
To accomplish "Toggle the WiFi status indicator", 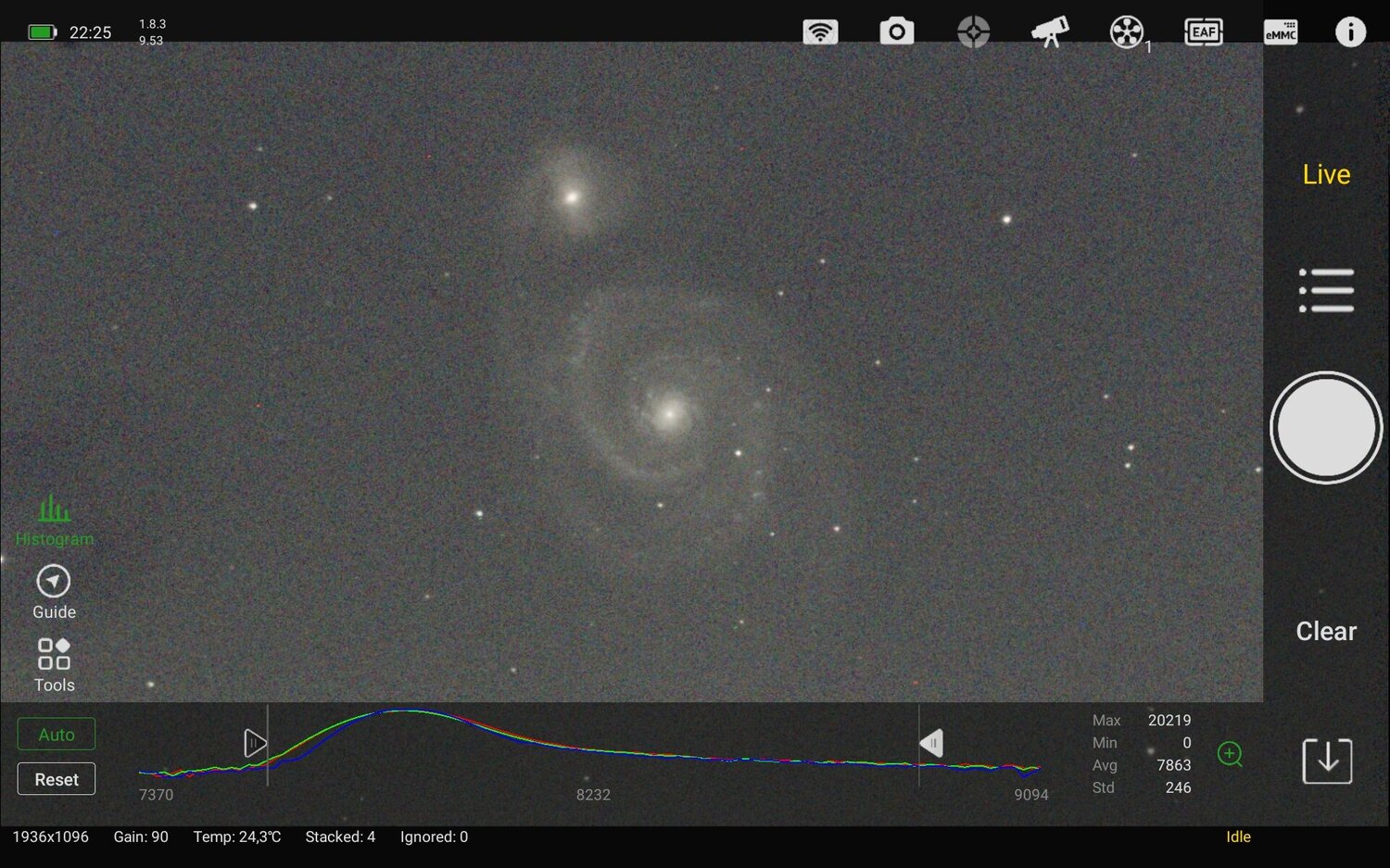I will click(819, 31).
